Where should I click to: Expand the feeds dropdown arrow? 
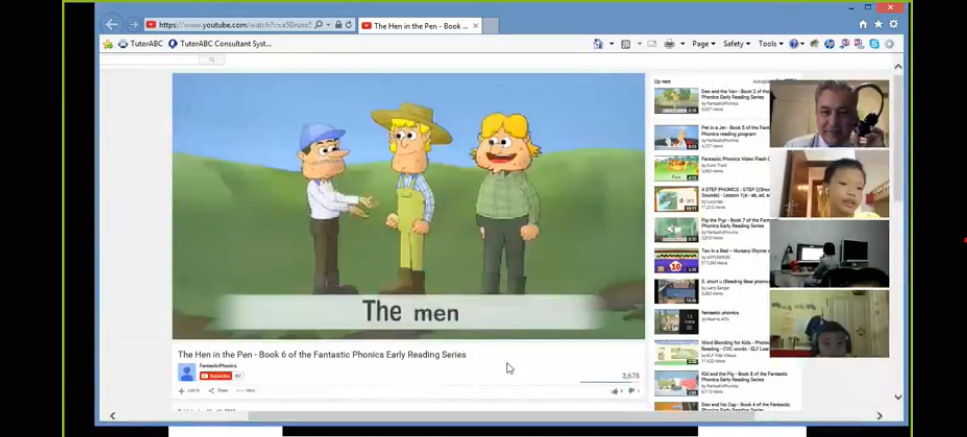[x=639, y=44]
